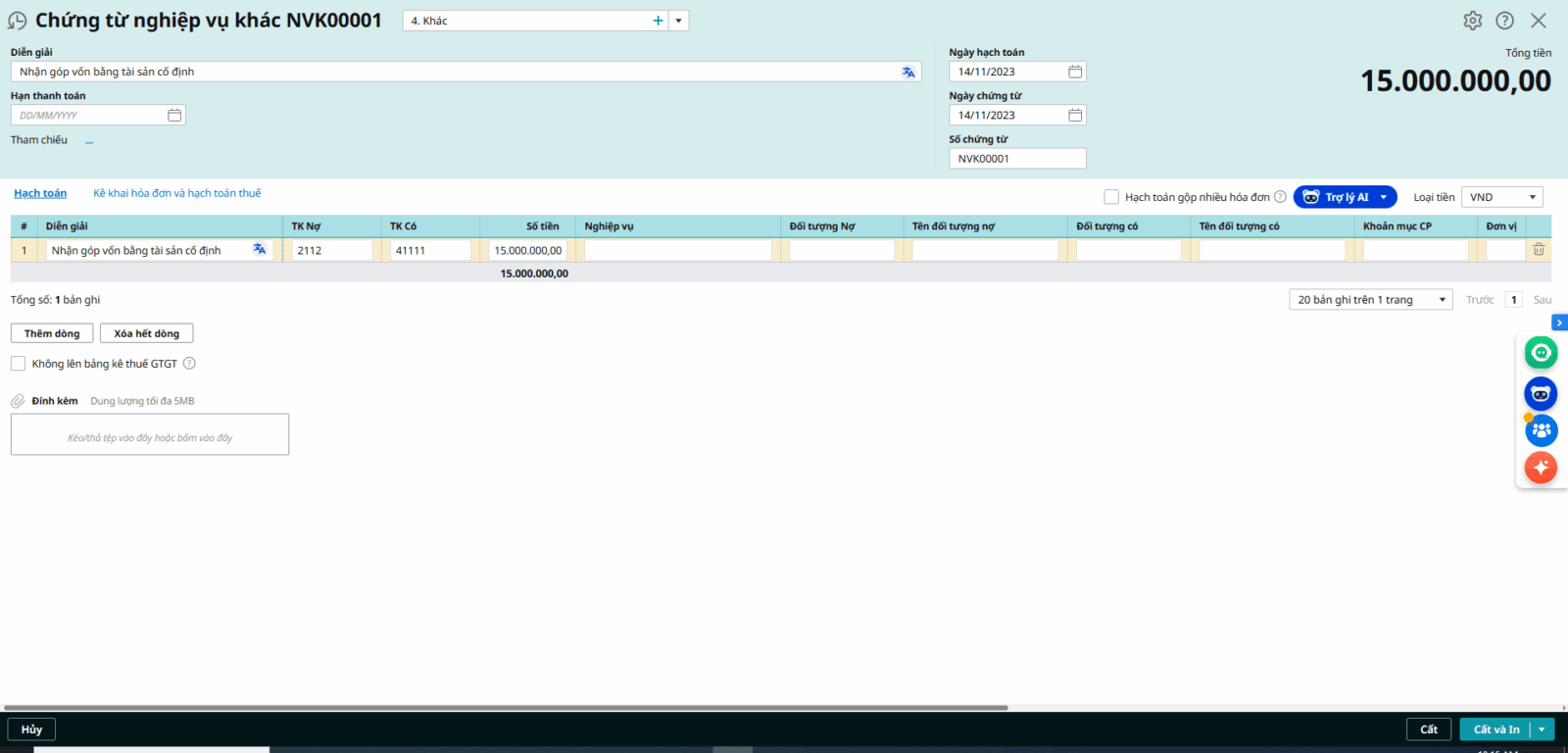Screen dimensions: 1568x753
Task: Open the community people floating icon
Action: click(1541, 430)
